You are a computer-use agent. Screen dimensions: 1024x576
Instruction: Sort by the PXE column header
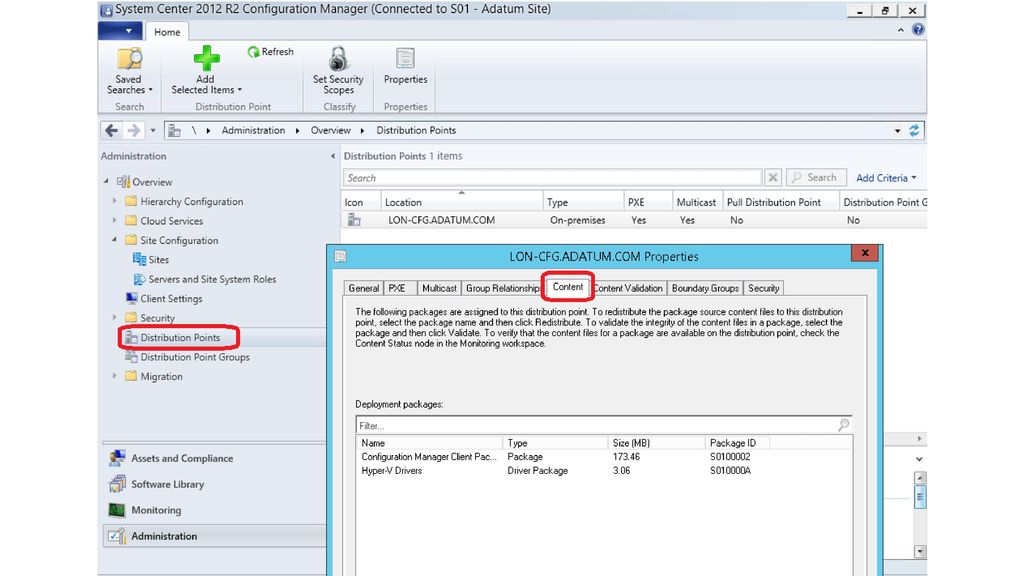(x=648, y=202)
